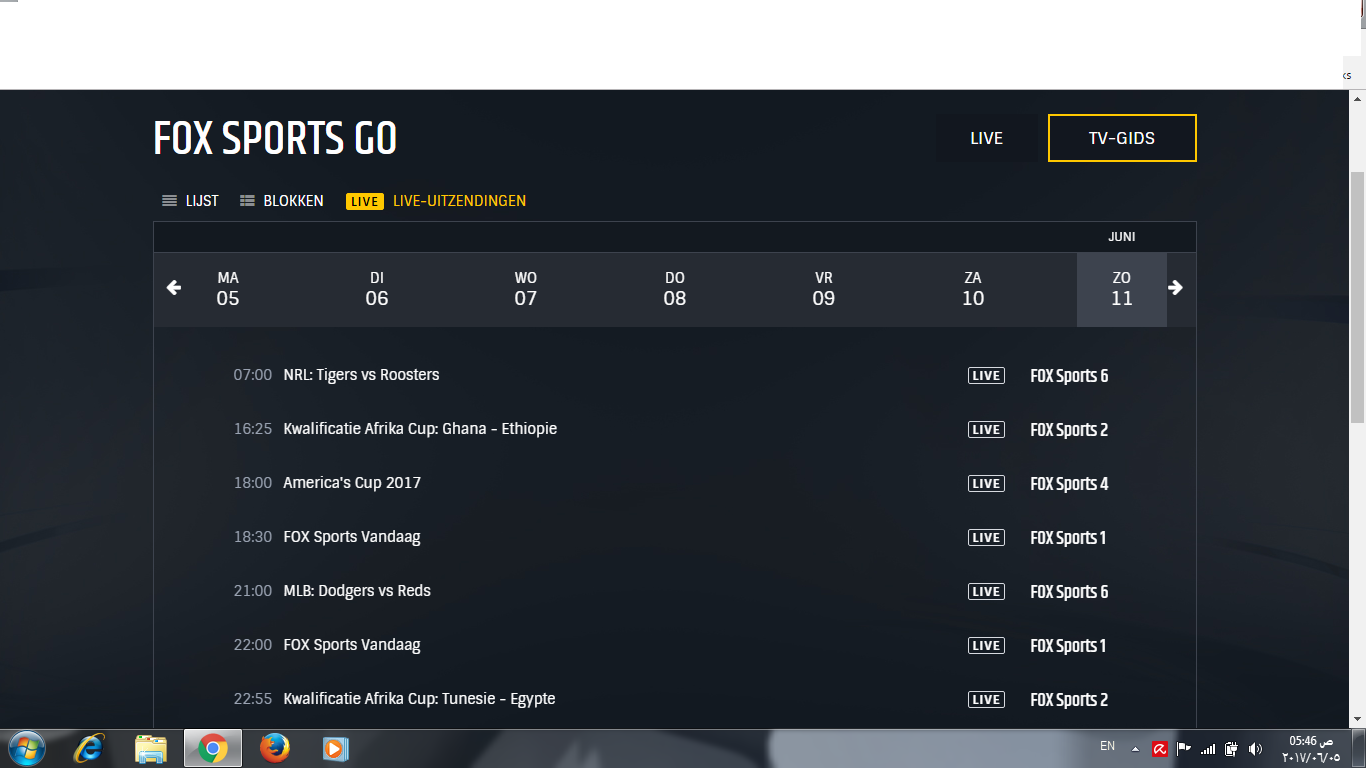Click the 07:00 time label

coord(253,375)
